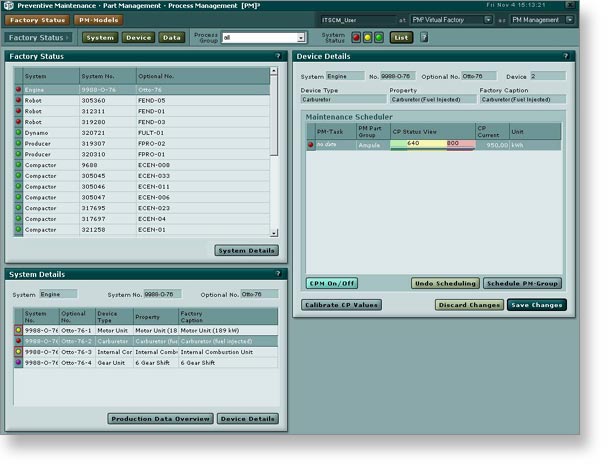
Task: Click help icon in Factory Status panel
Action: pos(277,57)
